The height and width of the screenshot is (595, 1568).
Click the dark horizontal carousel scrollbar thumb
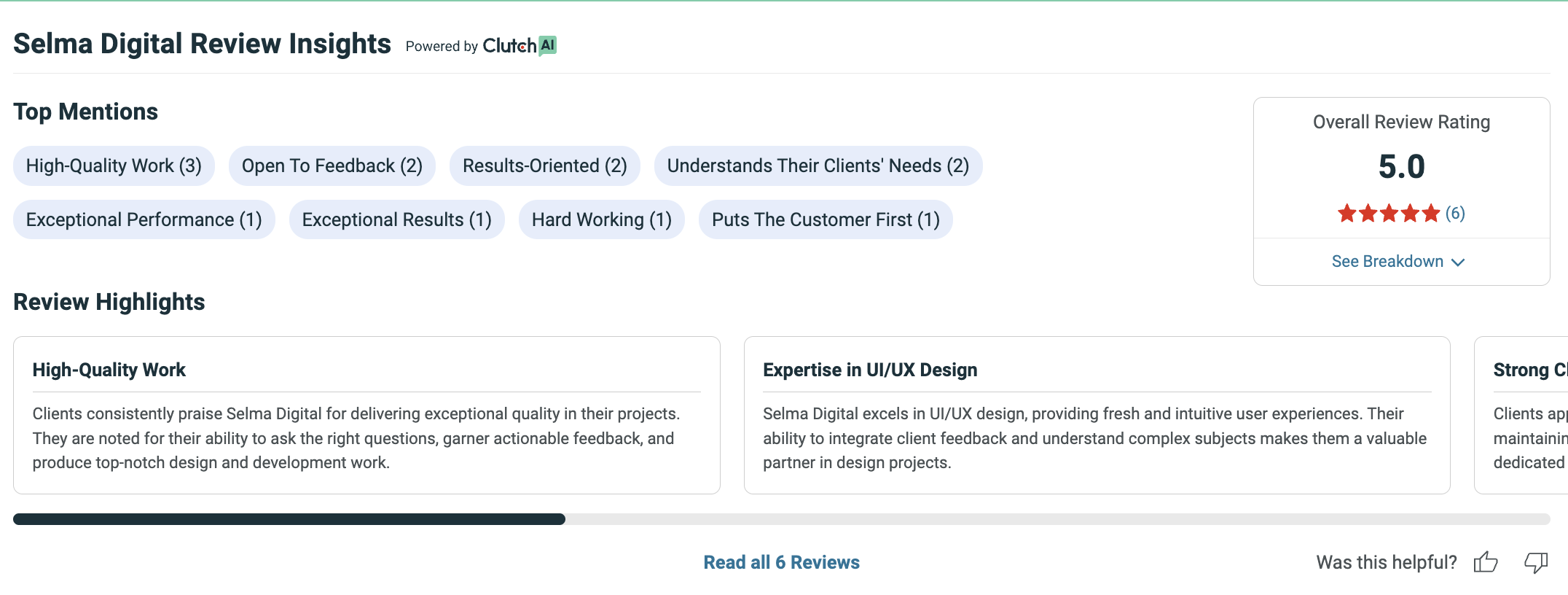289,519
